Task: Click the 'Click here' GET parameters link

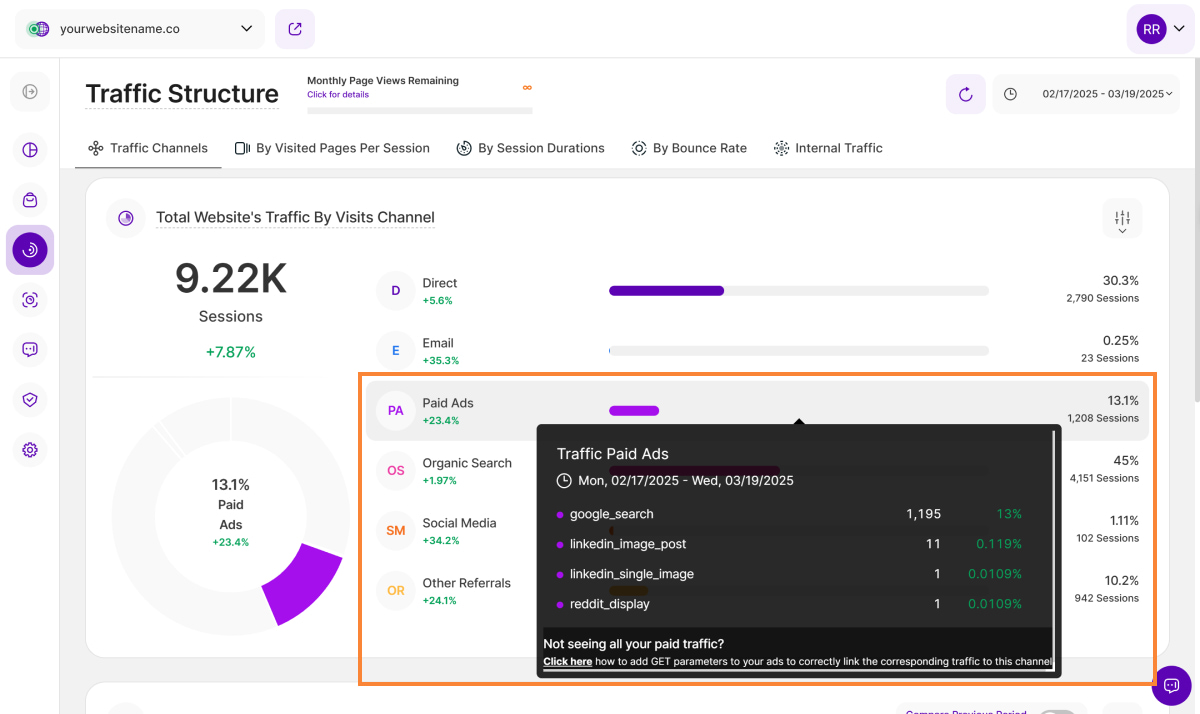Action: click(567, 661)
